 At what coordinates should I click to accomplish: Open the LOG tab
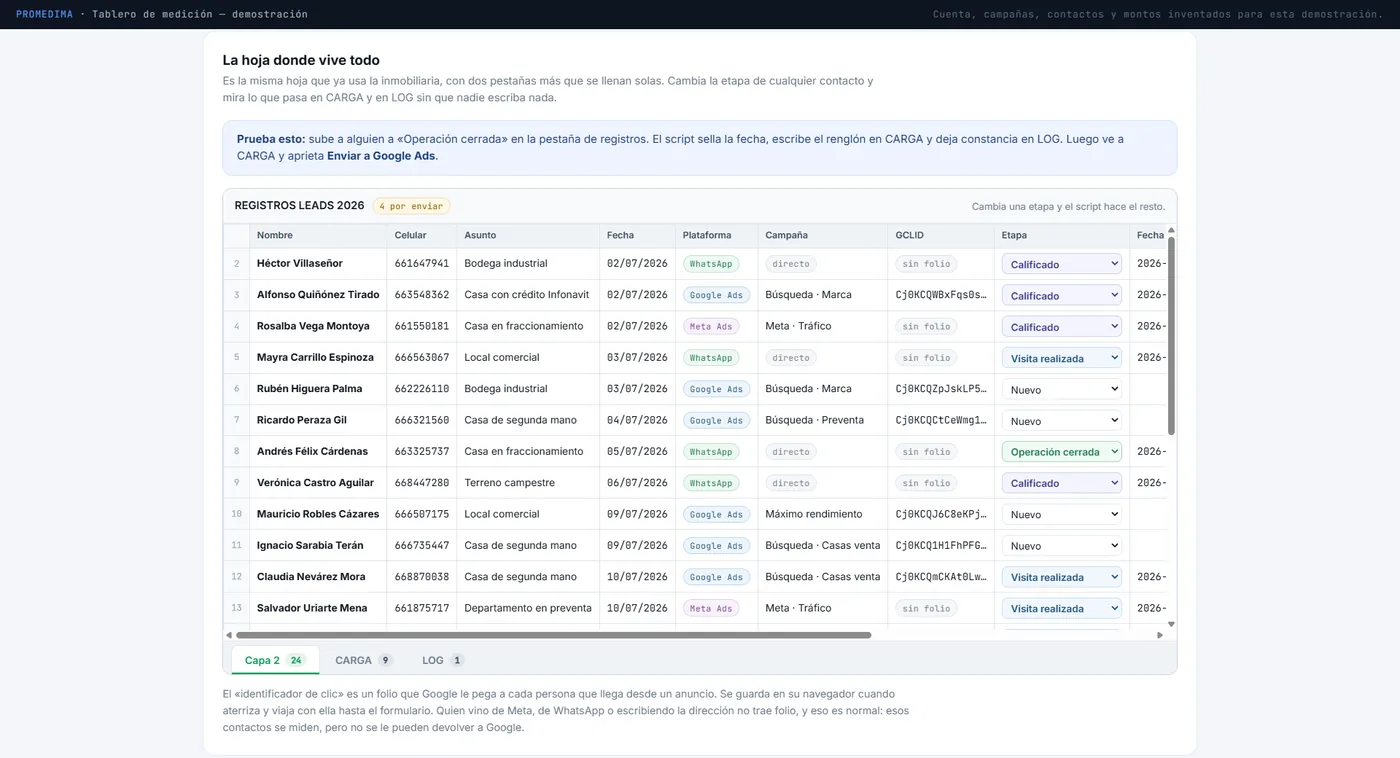[x=442, y=660]
